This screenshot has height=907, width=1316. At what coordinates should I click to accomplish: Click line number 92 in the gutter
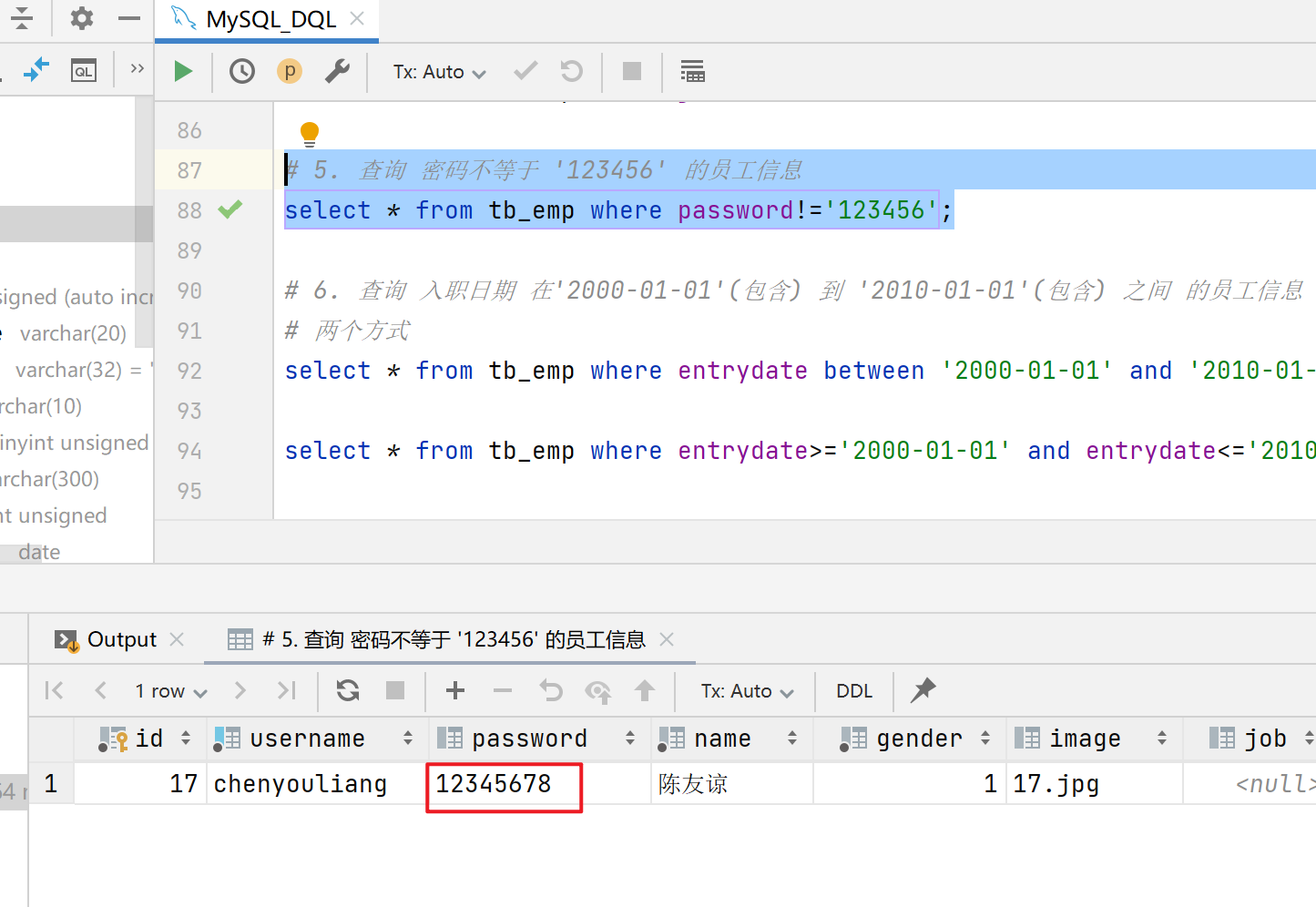[189, 371]
